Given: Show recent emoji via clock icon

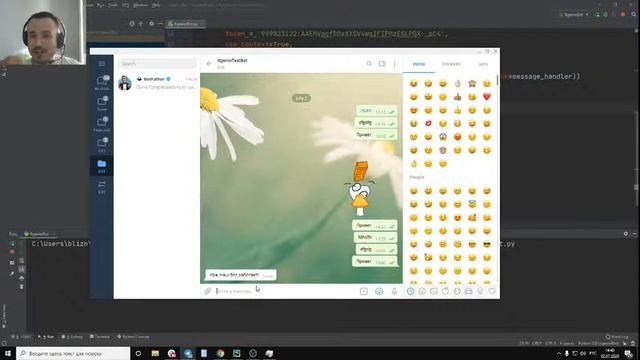Looking at the screenshot, I should point(410,291).
